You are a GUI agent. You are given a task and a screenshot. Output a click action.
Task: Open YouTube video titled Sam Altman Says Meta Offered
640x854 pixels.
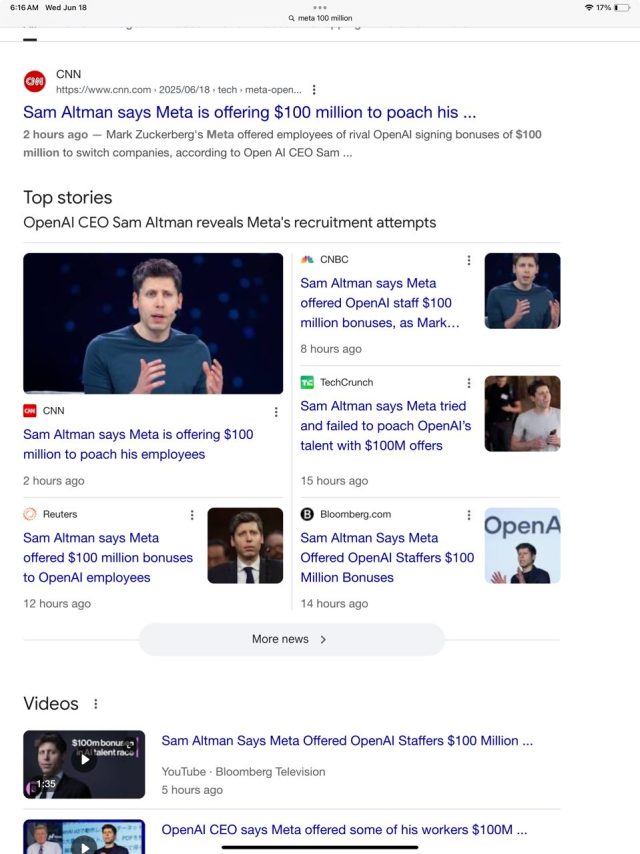(346, 741)
